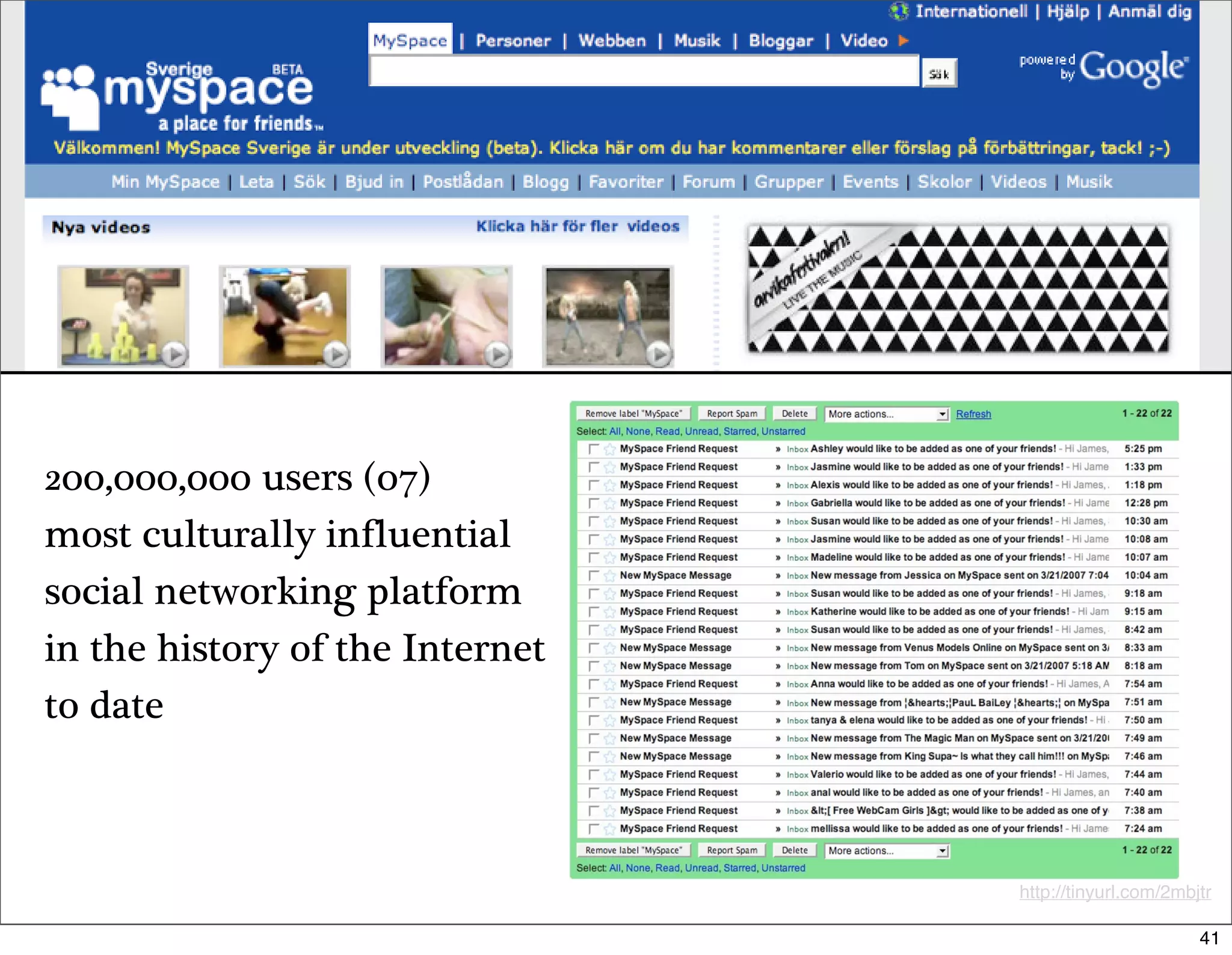This screenshot has width=1232, height=955.
Task: Star the Gabriella friend request email
Action: [x=609, y=503]
